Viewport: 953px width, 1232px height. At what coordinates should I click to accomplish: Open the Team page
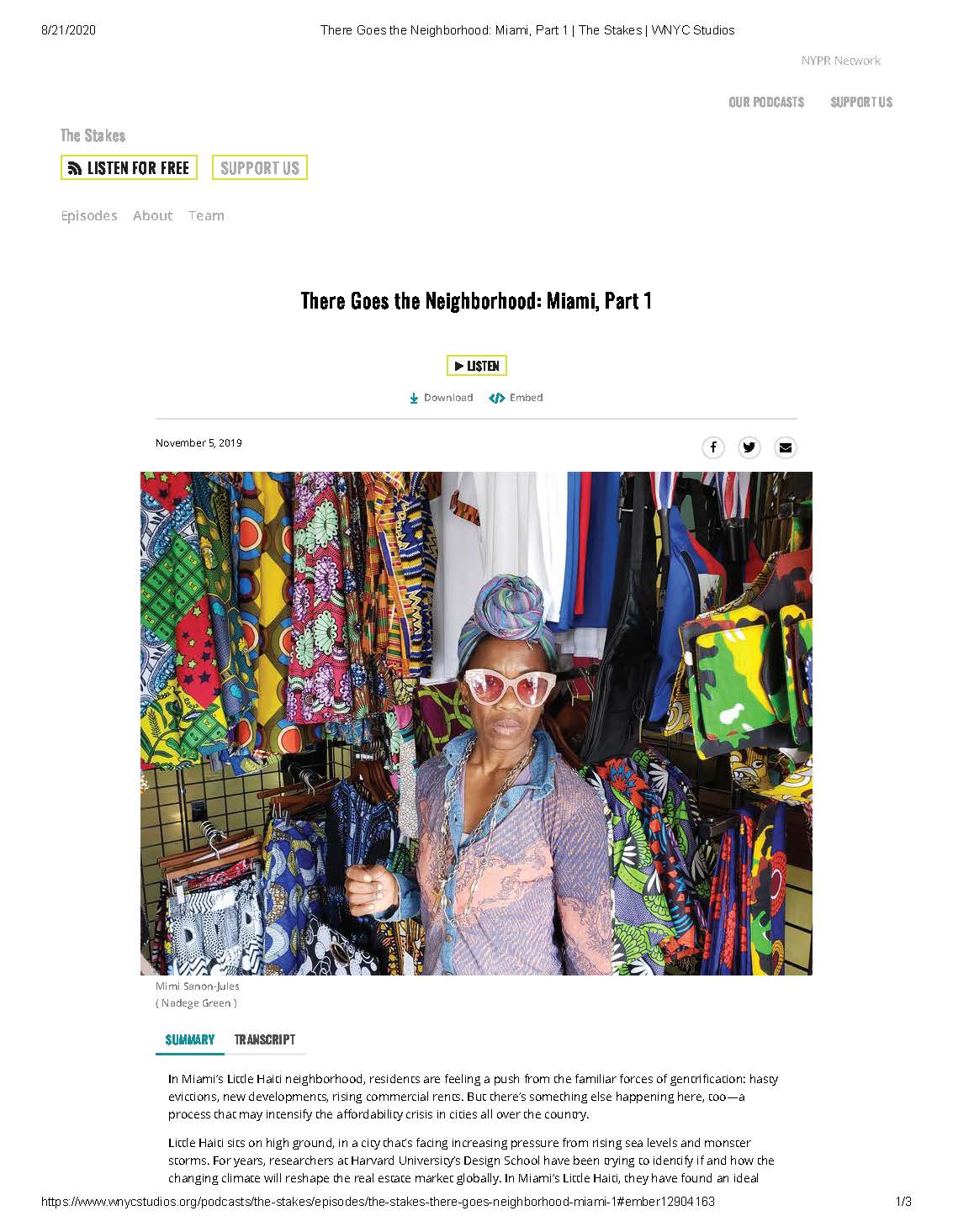[x=206, y=215]
